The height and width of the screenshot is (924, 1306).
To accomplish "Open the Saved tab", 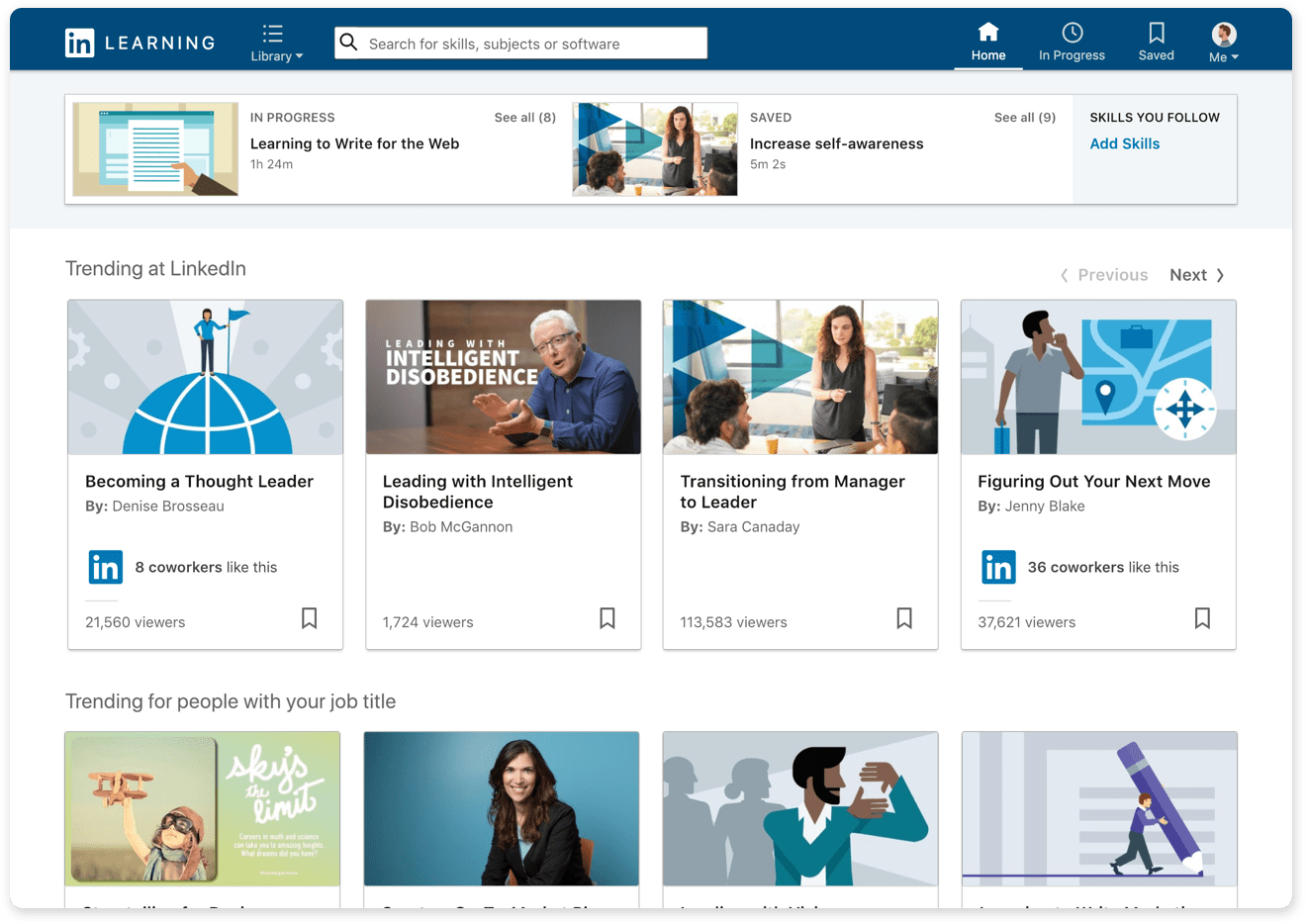I will point(1156,43).
